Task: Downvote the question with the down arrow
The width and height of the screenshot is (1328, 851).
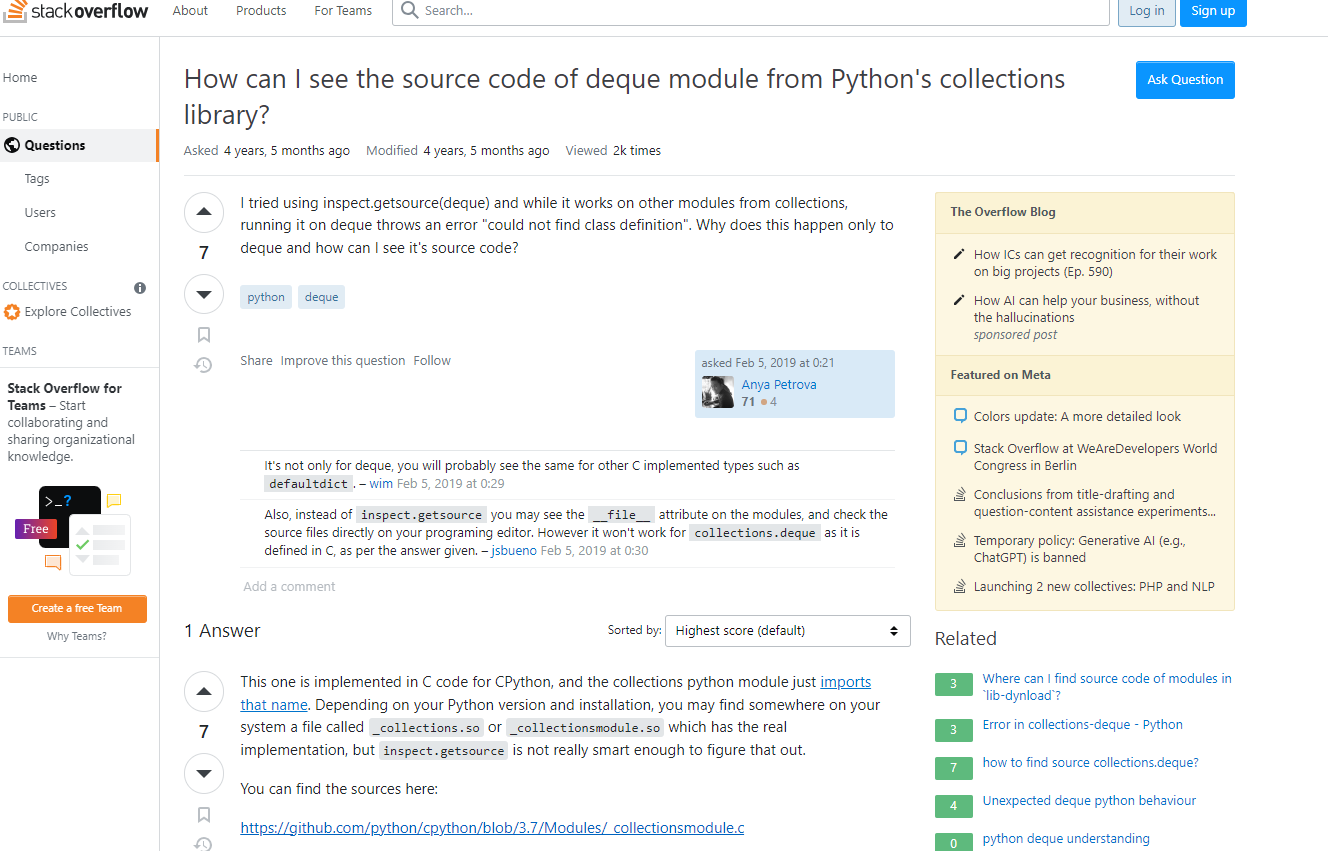Action: 204,294
